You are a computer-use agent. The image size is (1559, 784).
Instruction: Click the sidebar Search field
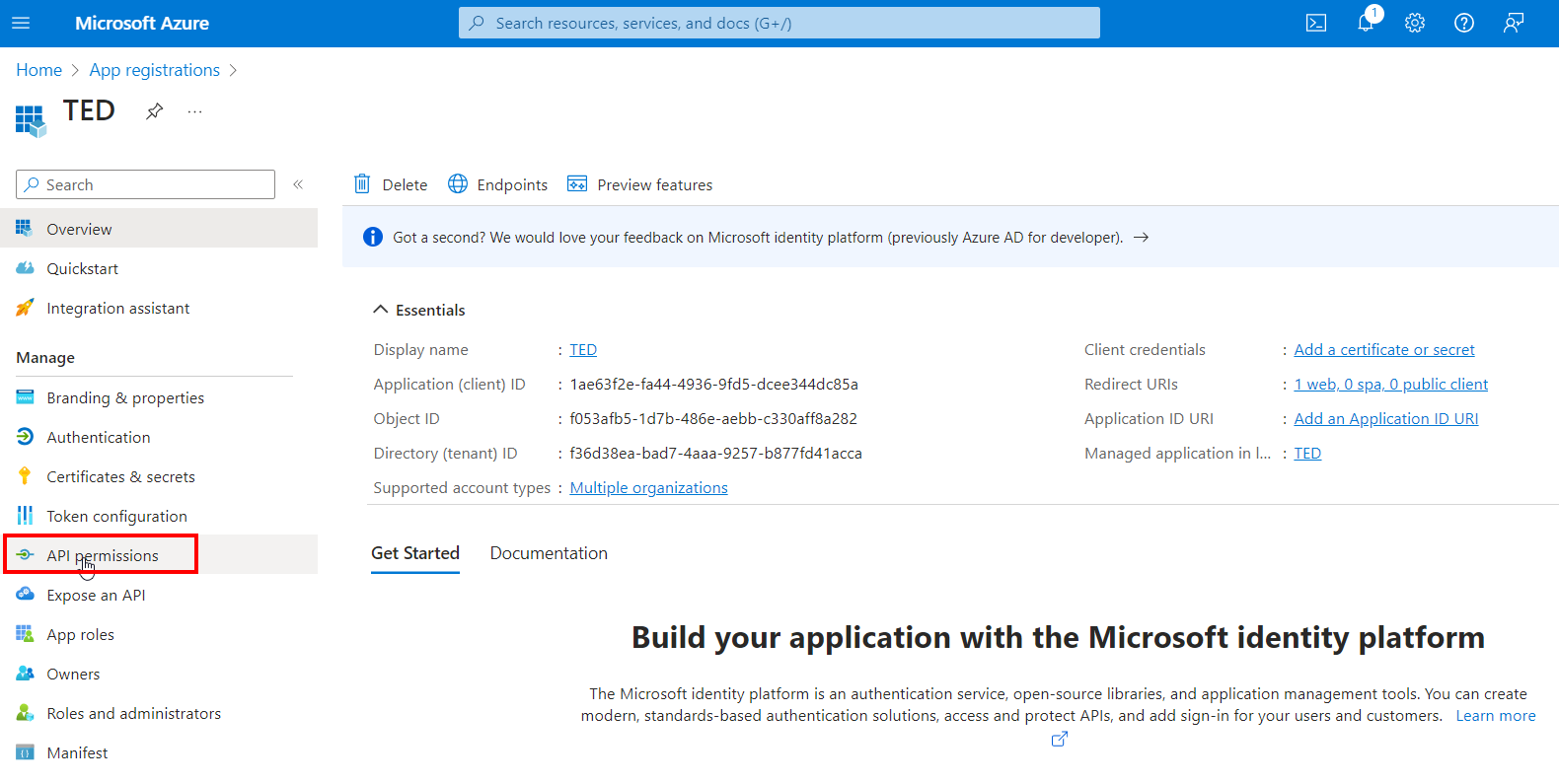coord(145,184)
